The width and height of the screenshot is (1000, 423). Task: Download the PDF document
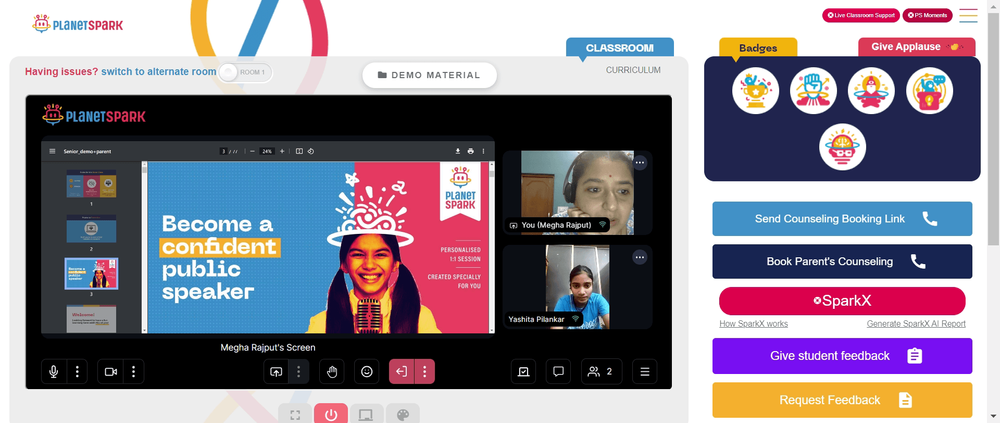point(457,151)
